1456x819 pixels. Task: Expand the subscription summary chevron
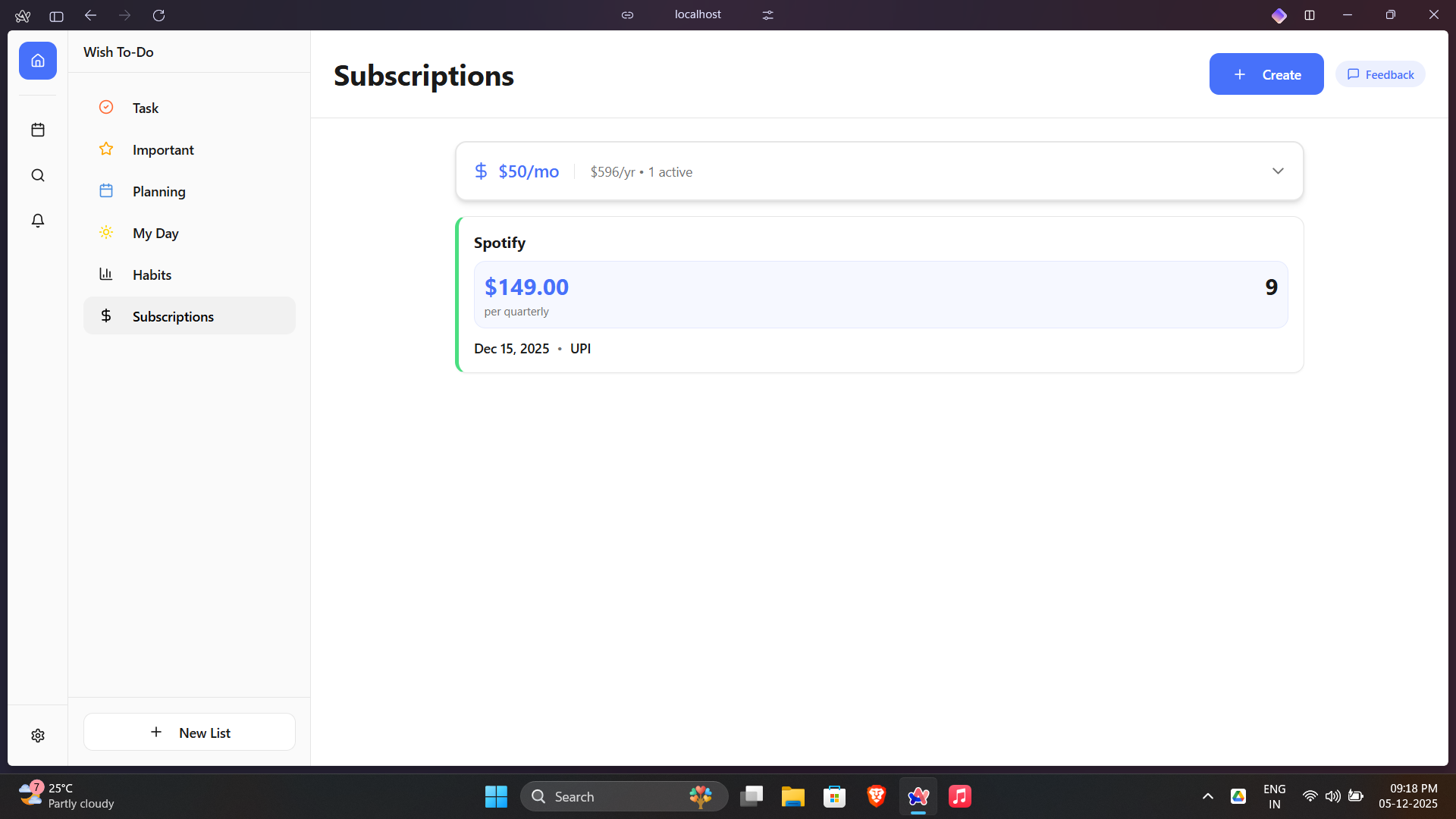[x=1279, y=171]
